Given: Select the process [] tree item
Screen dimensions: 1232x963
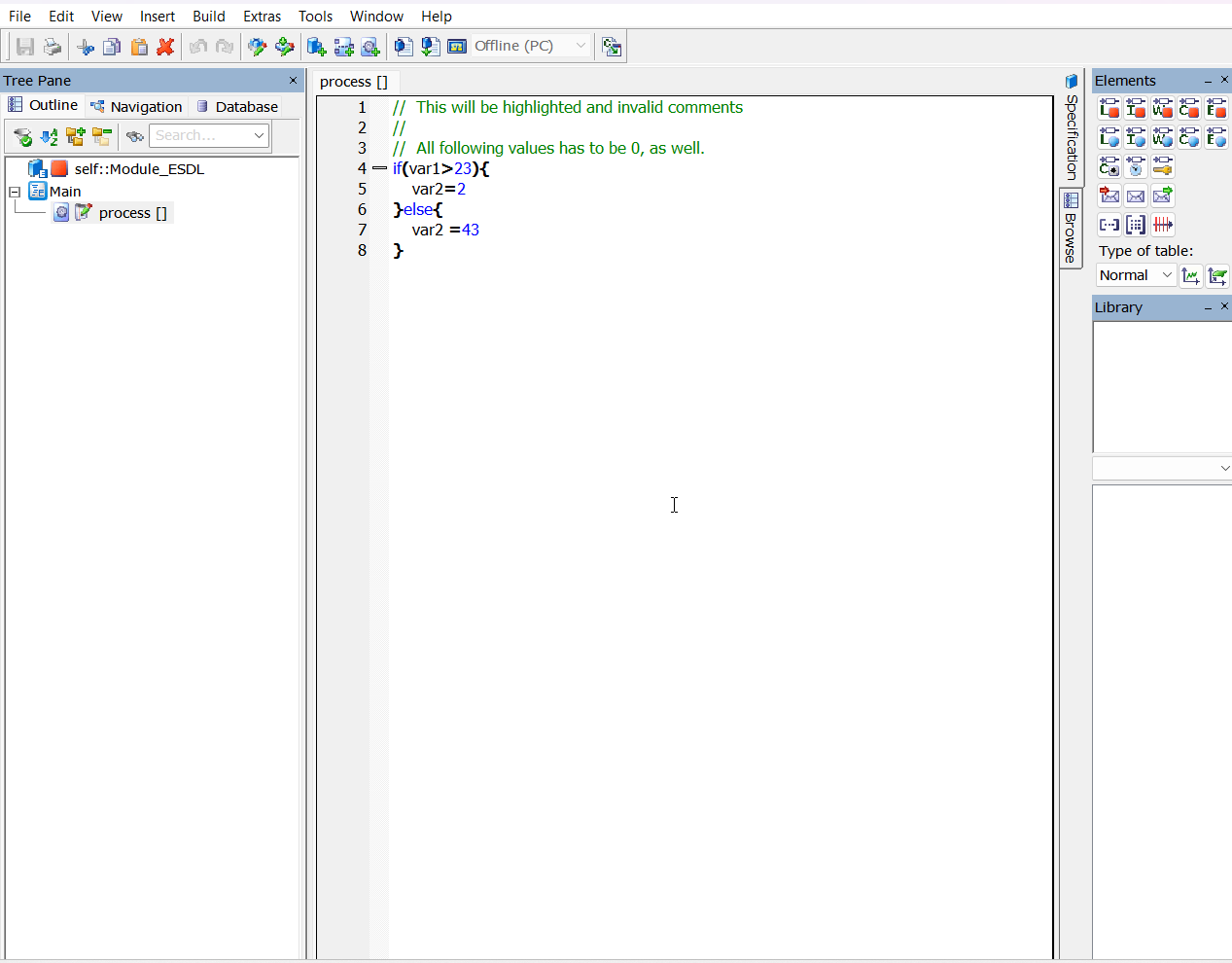Looking at the screenshot, I should click(132, 213).
